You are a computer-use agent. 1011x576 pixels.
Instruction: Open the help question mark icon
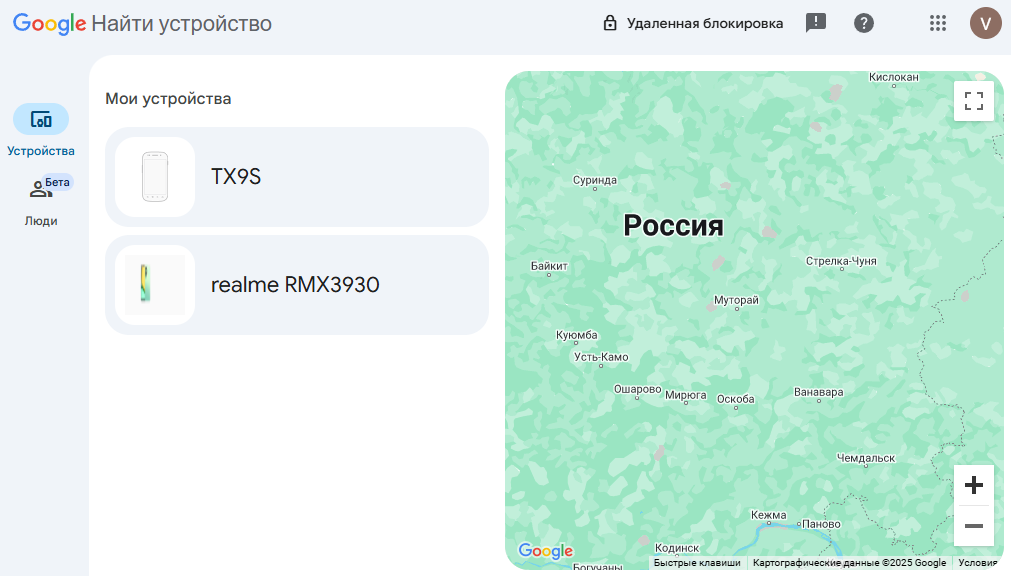864,23
